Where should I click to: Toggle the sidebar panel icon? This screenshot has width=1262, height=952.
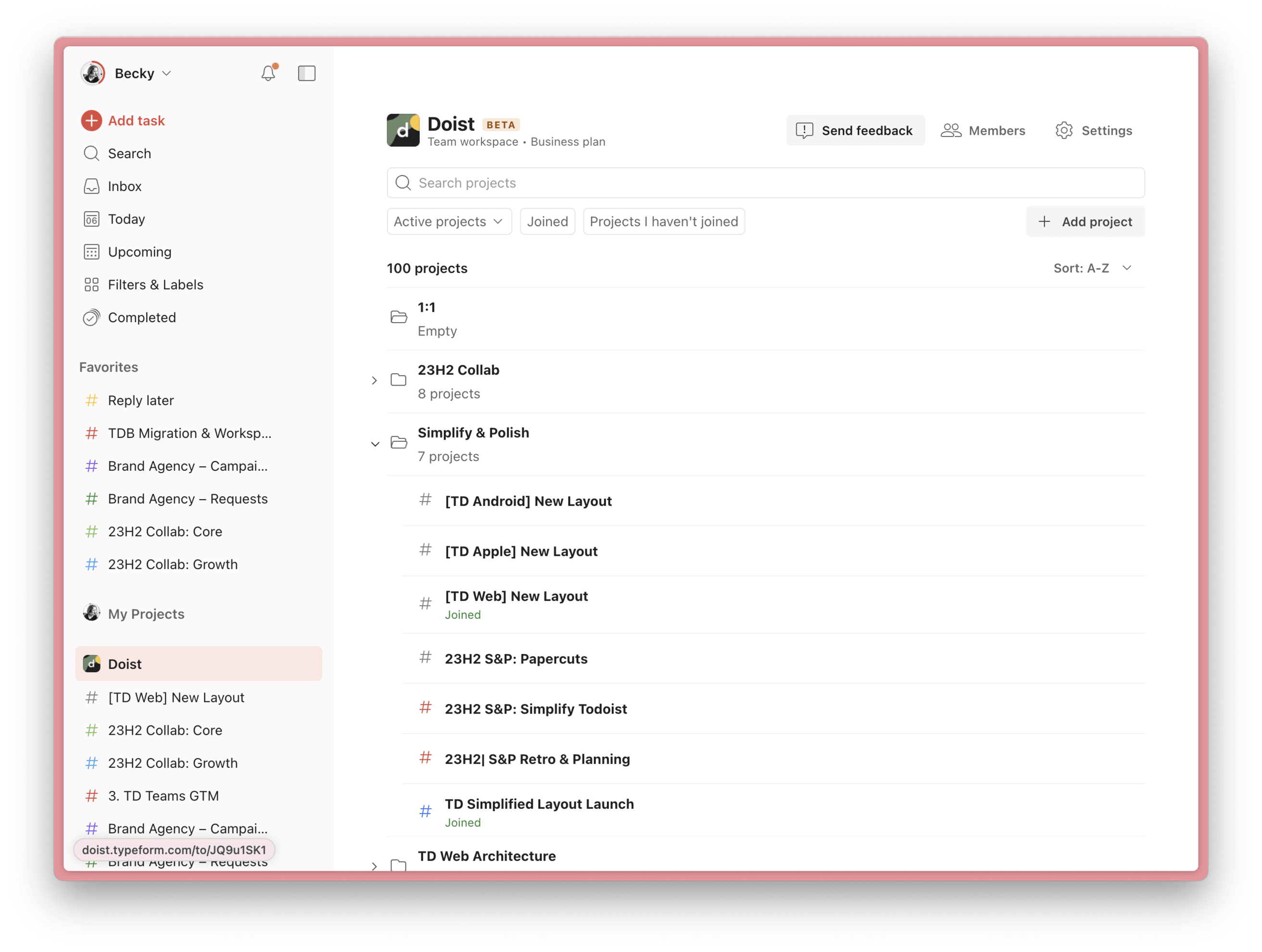click(x=306, y=73)
